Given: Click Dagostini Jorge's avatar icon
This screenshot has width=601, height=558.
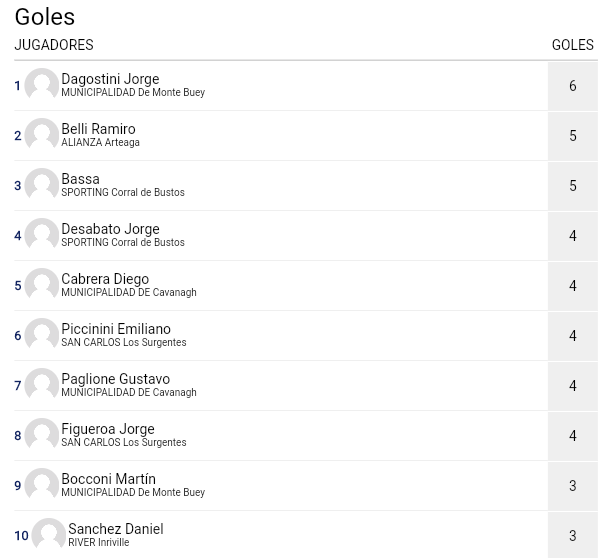Looking at the screenshot, I should 41,85.
